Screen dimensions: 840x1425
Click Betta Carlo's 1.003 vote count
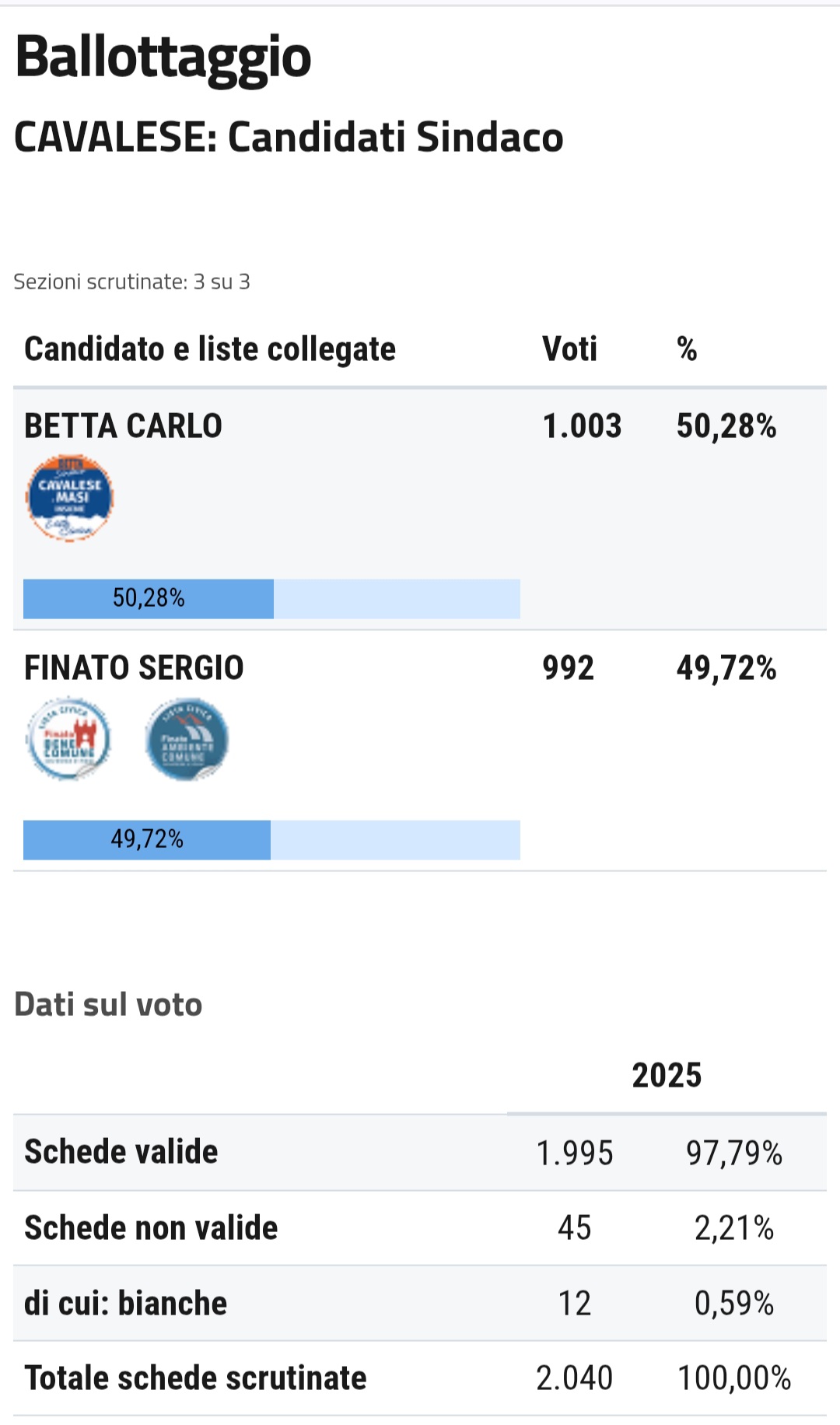pyautogui.click(x=582, y=426)
